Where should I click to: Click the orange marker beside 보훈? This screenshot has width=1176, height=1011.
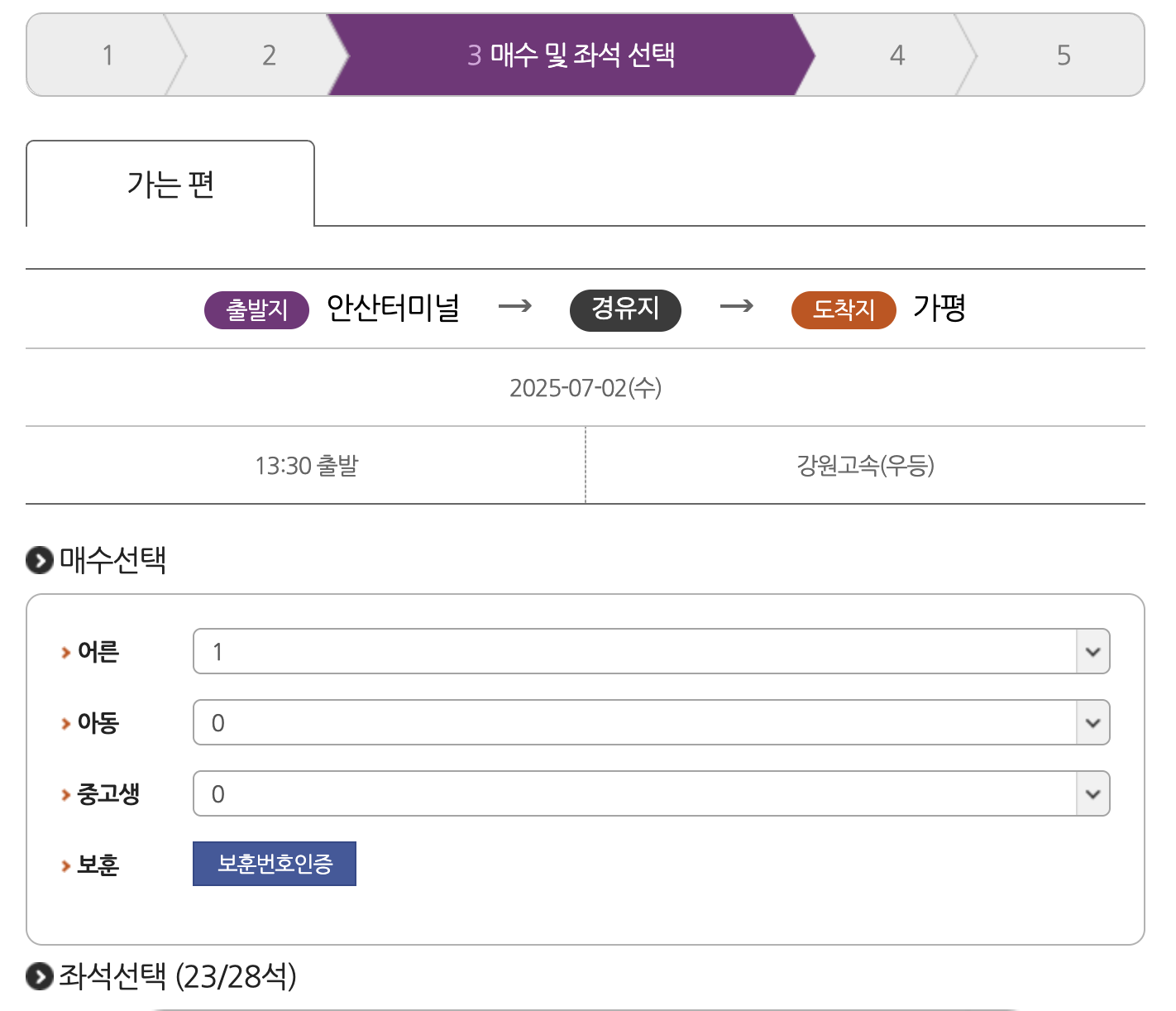[x=65, y=865]
